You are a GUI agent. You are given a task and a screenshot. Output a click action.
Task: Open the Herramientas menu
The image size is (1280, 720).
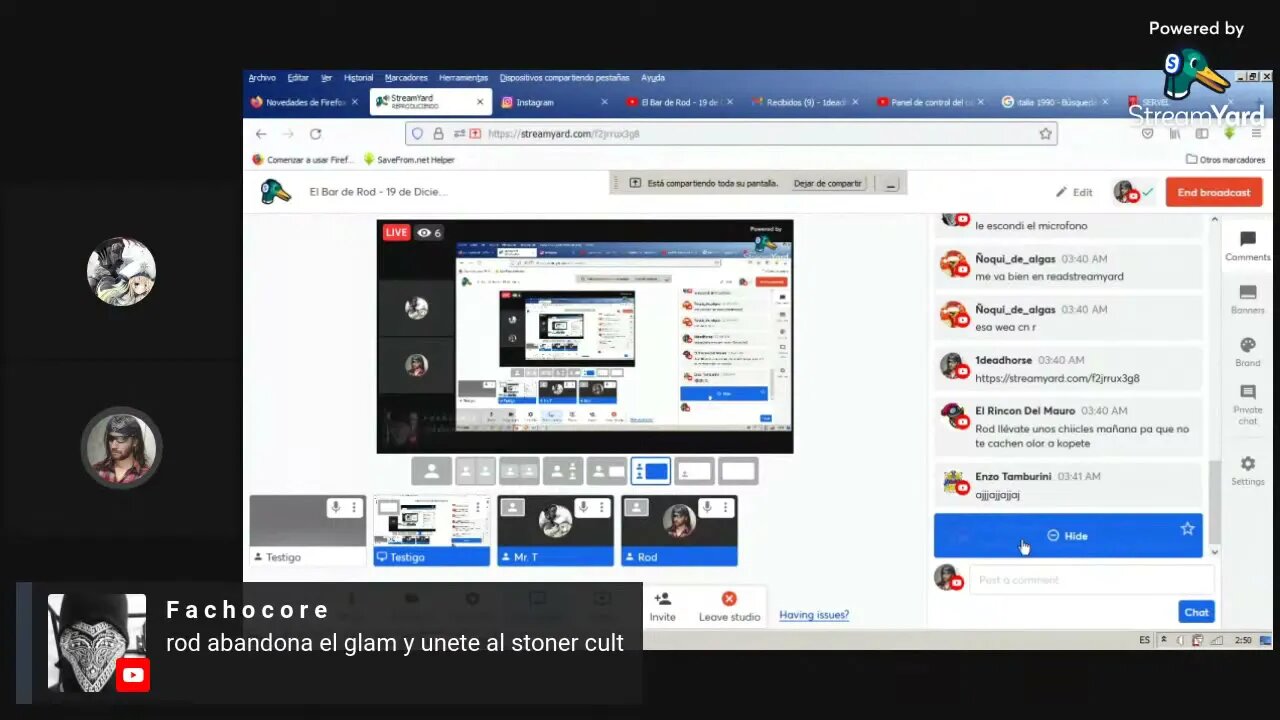pyautogui.click(x=463, y=78)
